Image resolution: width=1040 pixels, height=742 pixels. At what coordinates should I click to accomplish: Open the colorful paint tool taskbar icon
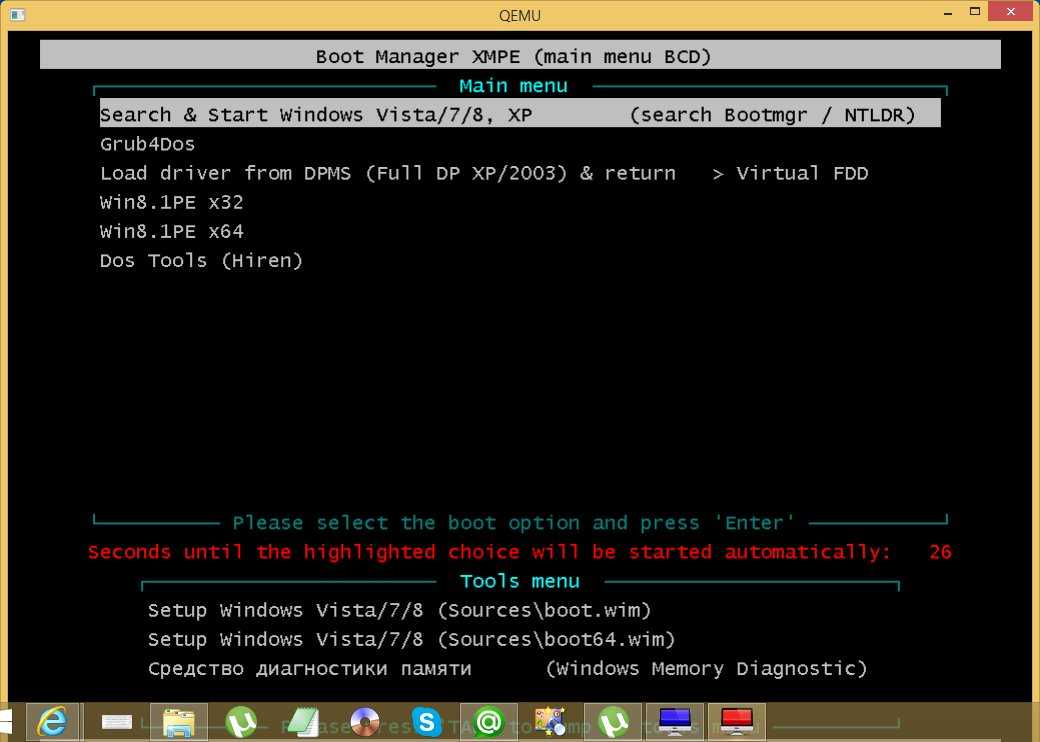pyautogui.click(x=551, y=722)
